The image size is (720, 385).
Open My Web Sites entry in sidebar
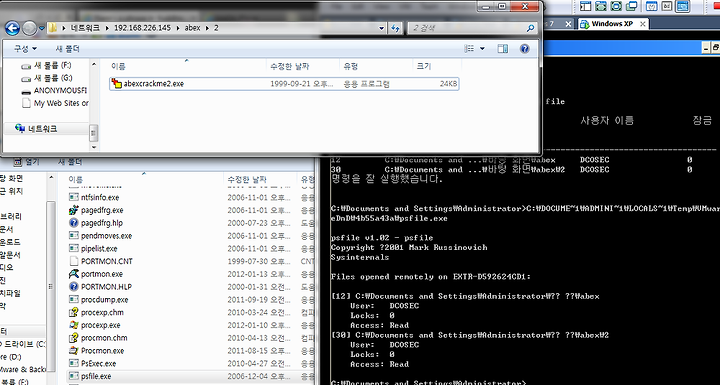click(55, 103)
